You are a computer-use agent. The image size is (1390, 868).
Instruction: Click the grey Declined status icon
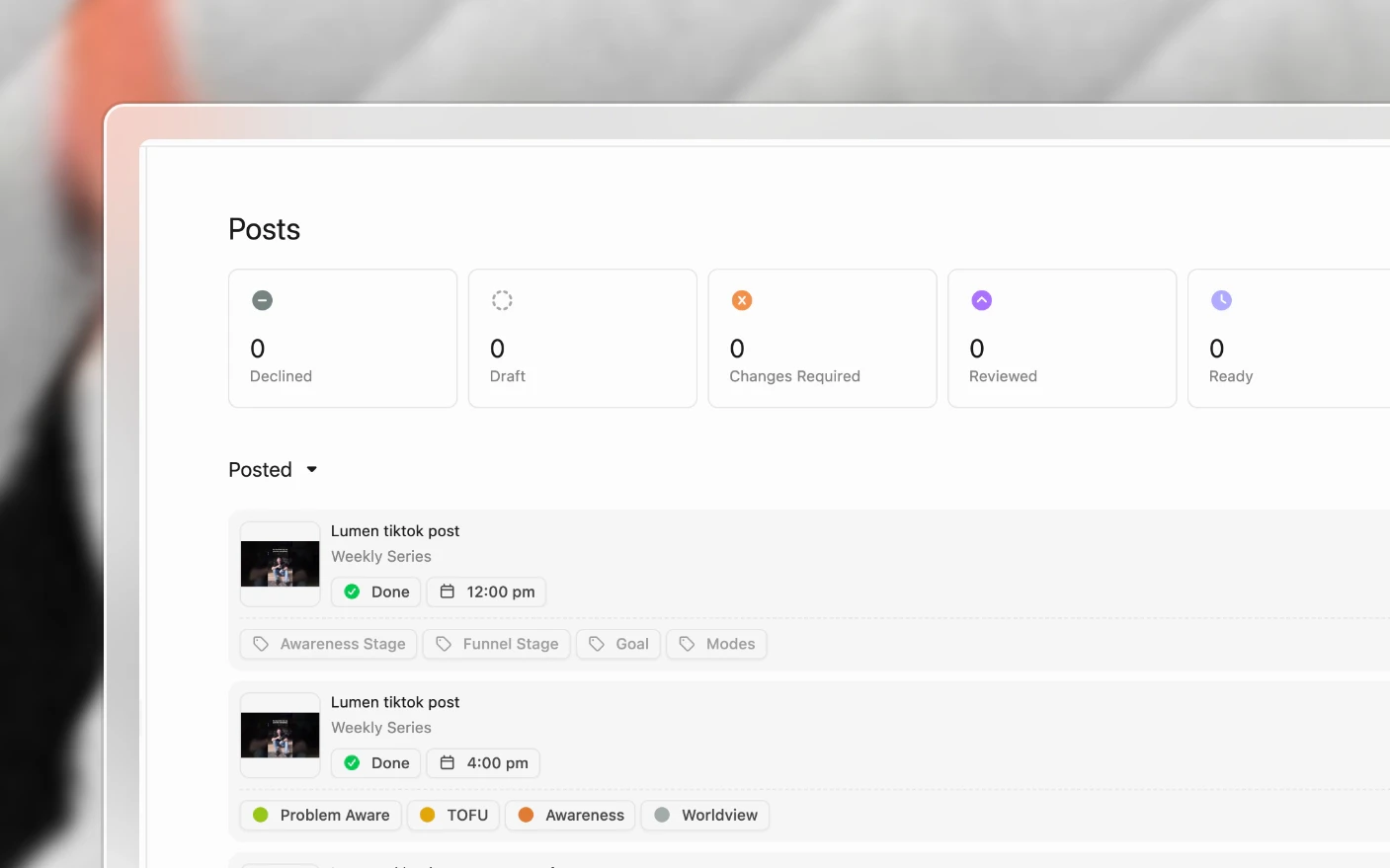tap(262, 300)
